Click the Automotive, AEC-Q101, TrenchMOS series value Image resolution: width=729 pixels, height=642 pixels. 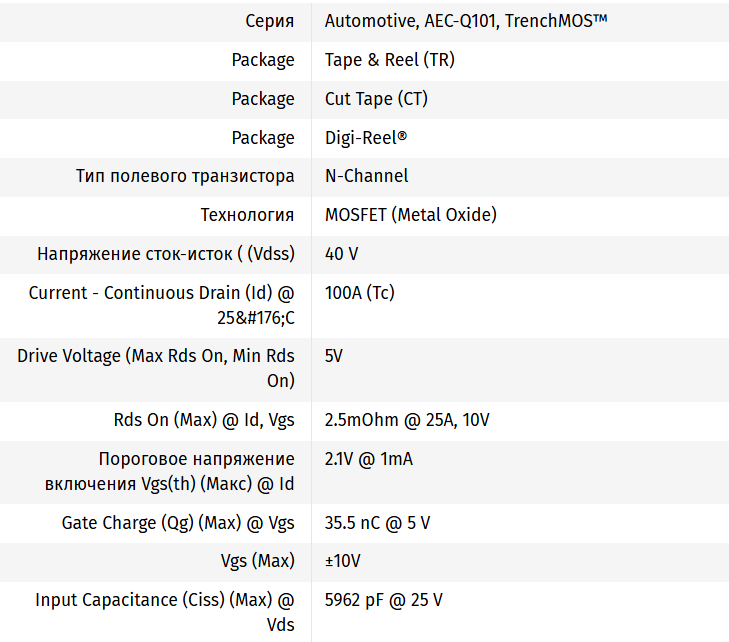(x=466, y=21)
